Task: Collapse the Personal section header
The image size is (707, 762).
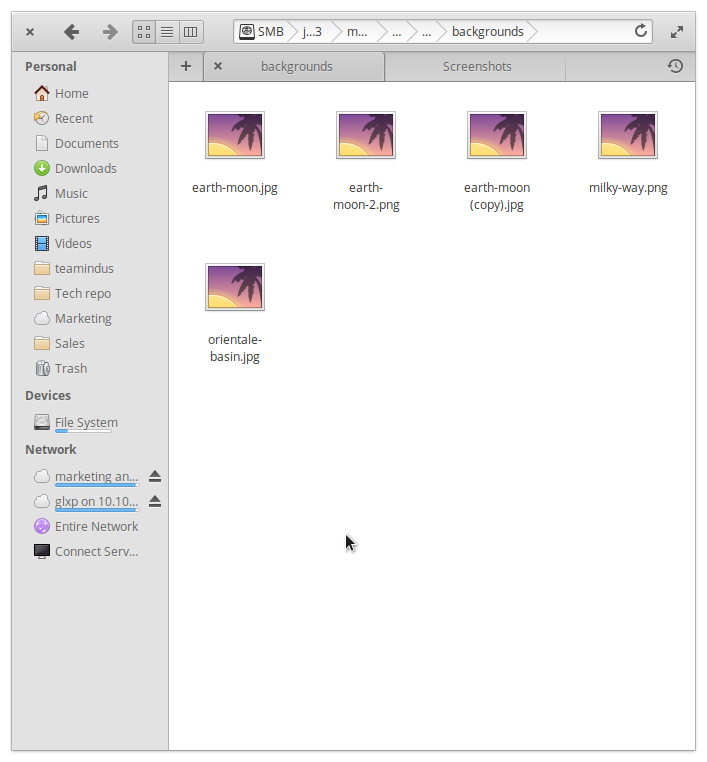Action: [x=51, y=67]
